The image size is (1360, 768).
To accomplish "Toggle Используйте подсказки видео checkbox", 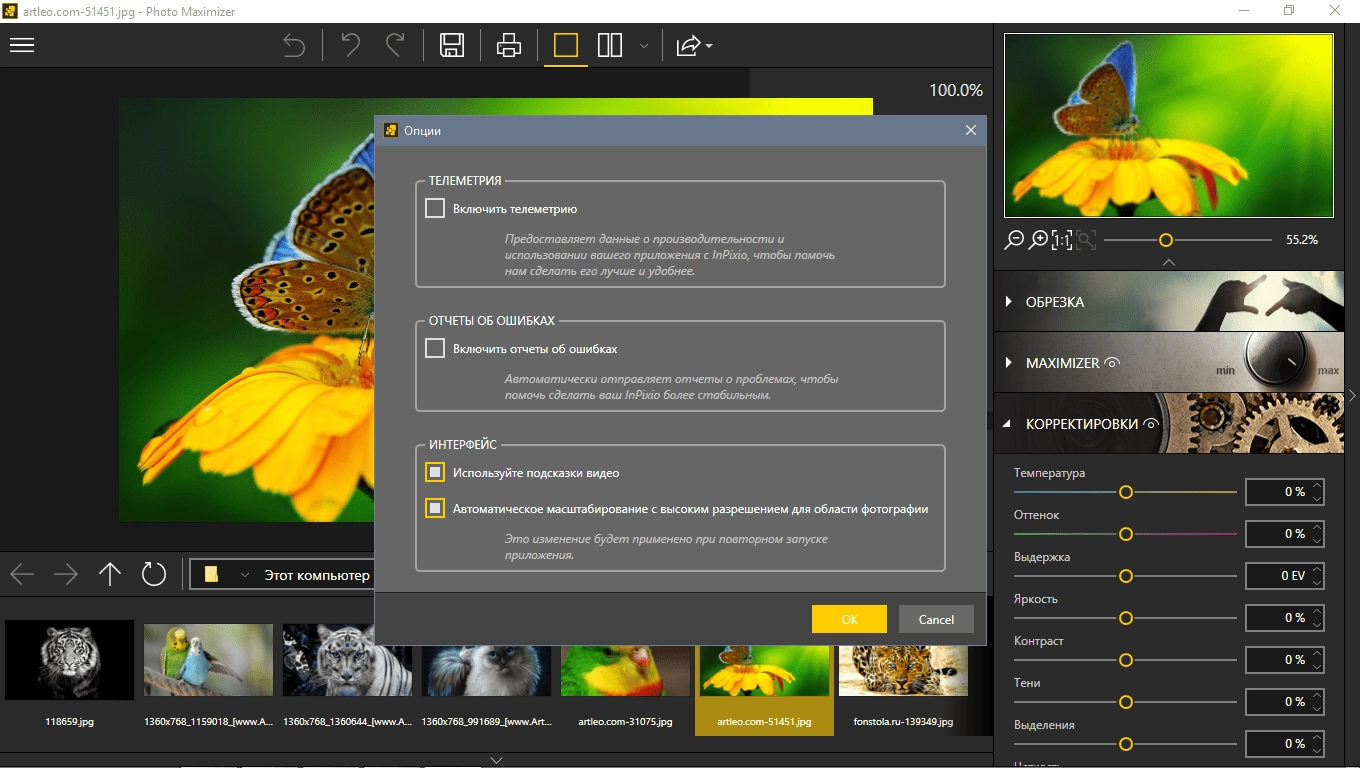I will point(435,472).
